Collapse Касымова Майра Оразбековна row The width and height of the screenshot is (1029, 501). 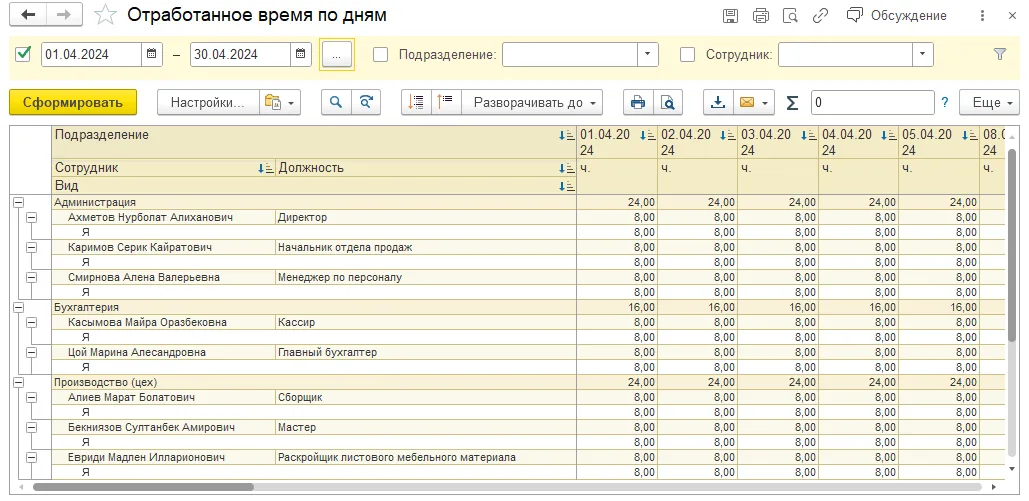coord(32,322)
